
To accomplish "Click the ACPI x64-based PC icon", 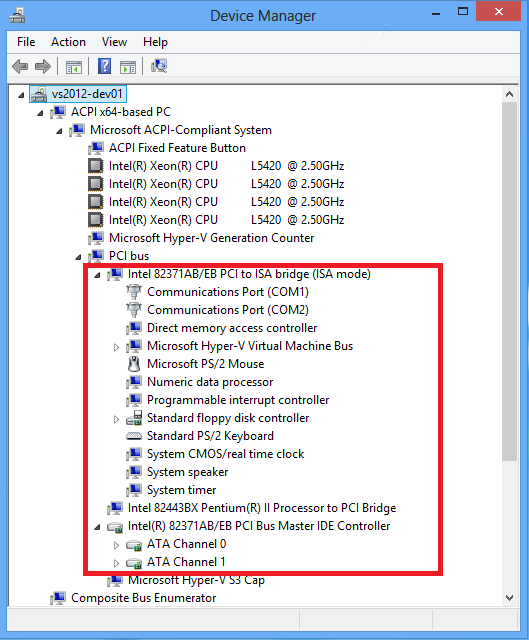I will pos(58,112).
